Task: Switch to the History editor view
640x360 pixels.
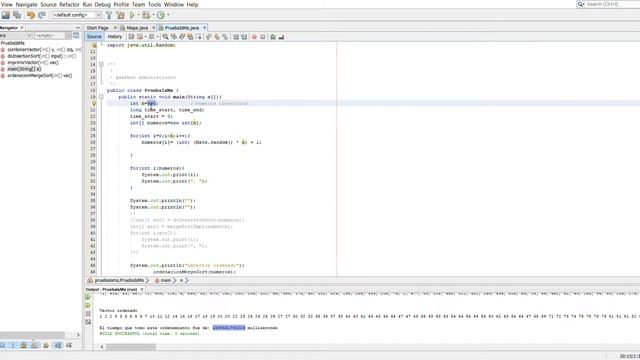Action: click(115, 37)
